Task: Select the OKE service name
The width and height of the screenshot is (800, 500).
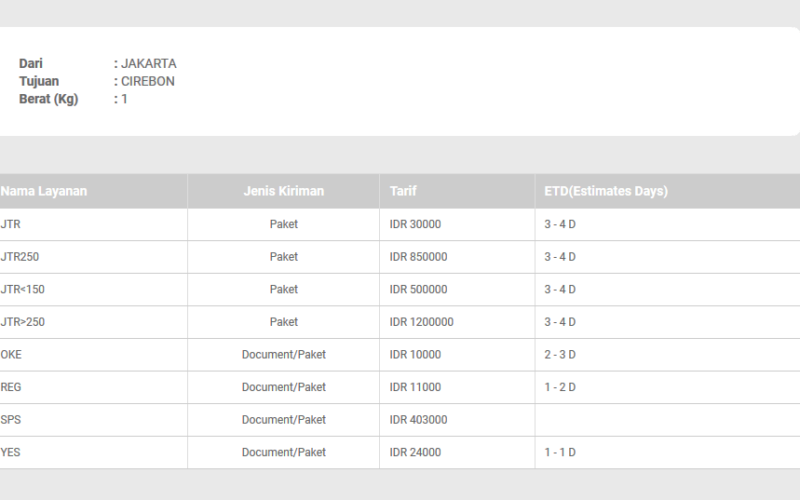Action: tap(11, 355)
